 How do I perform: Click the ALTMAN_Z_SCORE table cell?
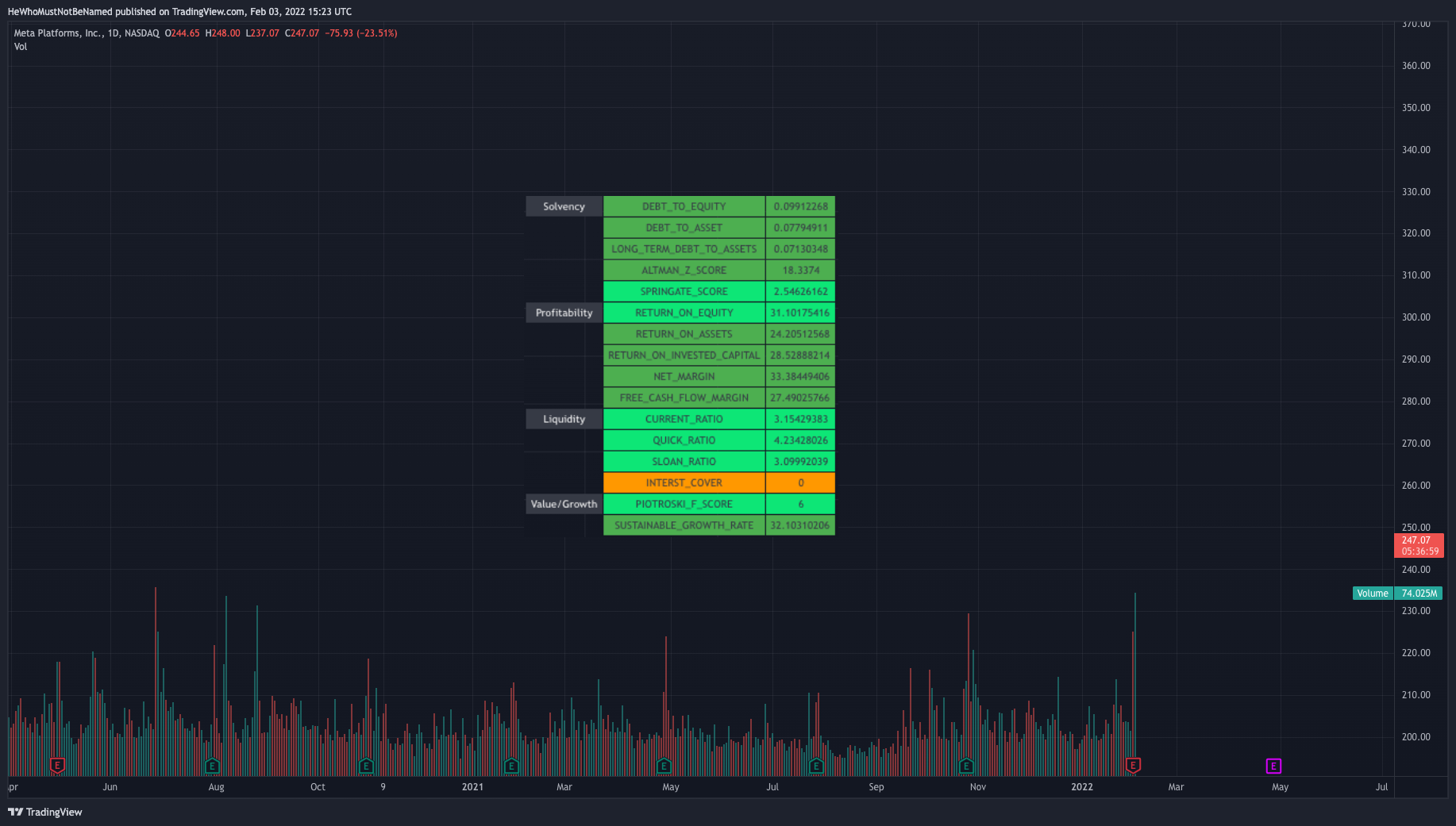[684, 270]
